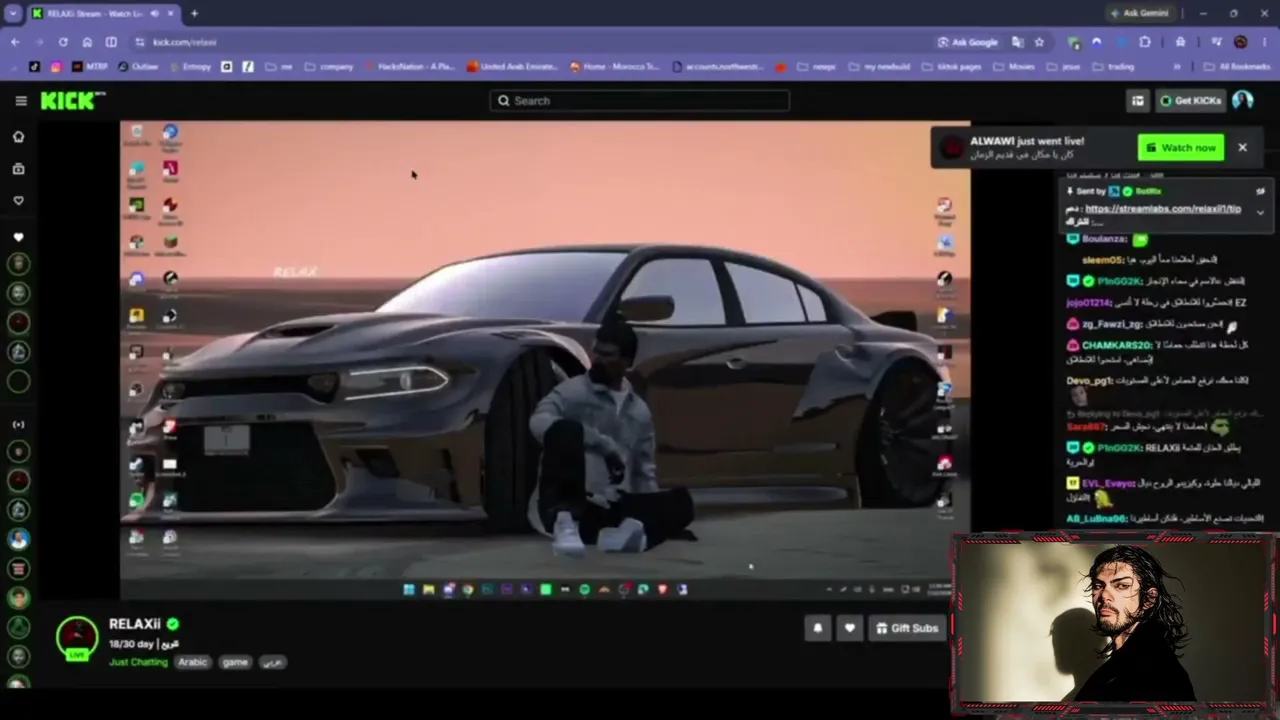The height and width of the screenshot is (720, 1280).
Task: Open the Chrome profile avatar
Action: coord(1241,42)
